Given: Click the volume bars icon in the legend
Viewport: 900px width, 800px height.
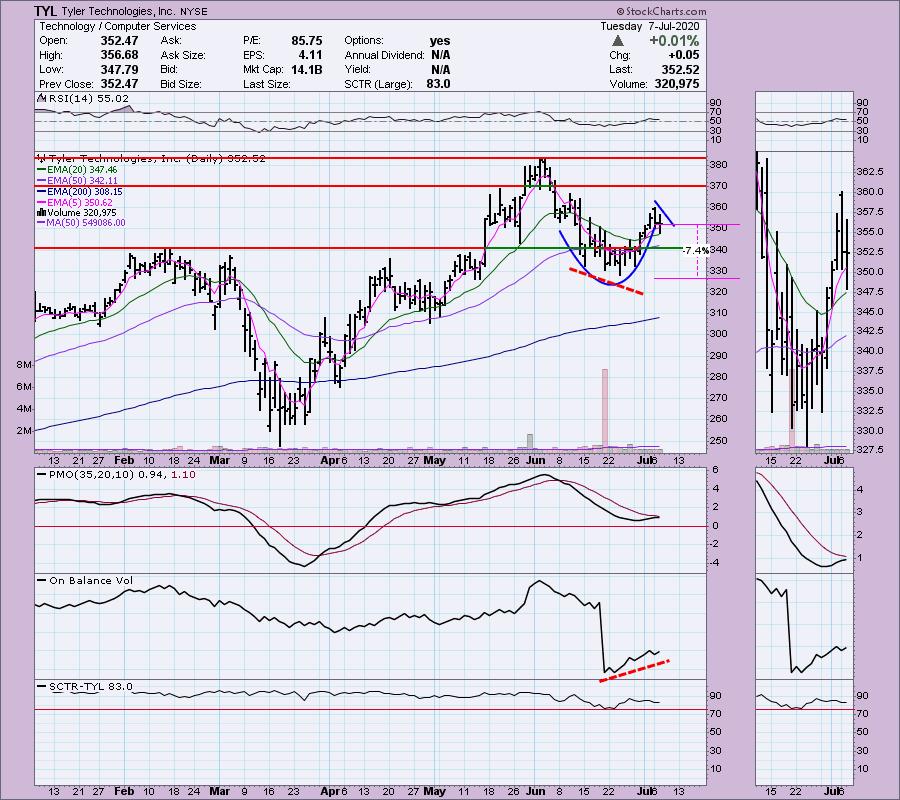Looking at the screenshot, I should (x=41, y=212).
